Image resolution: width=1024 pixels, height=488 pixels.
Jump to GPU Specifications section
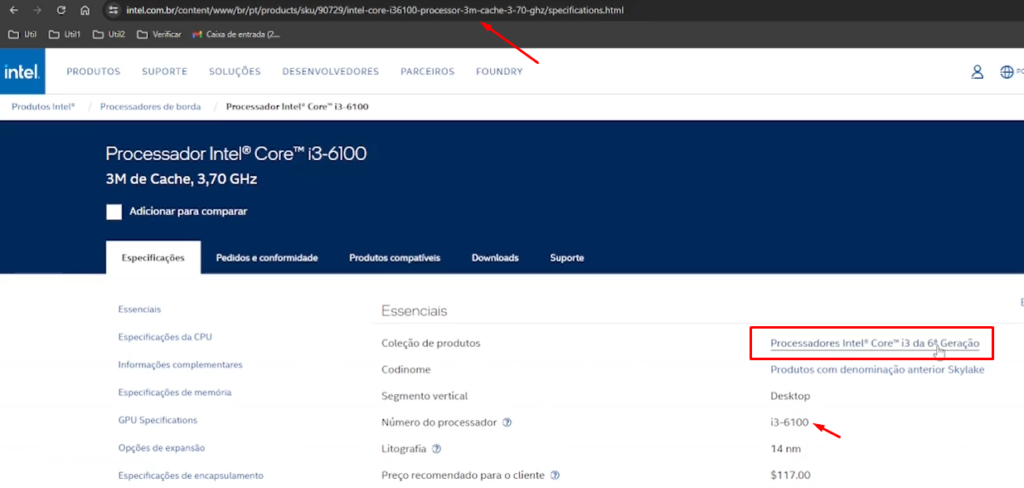point(157,420)
